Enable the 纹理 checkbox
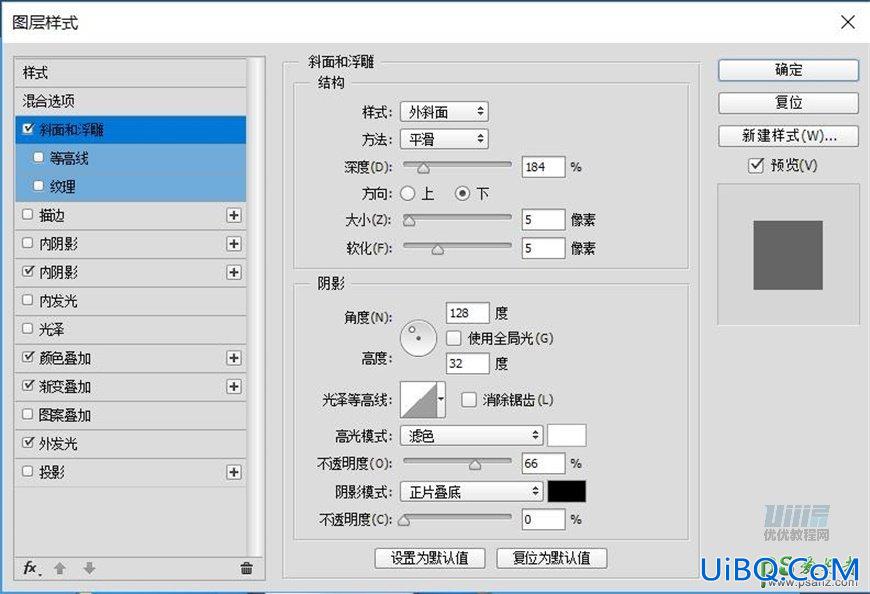This screenshot has width=870, height=594. tap(38, 186)
